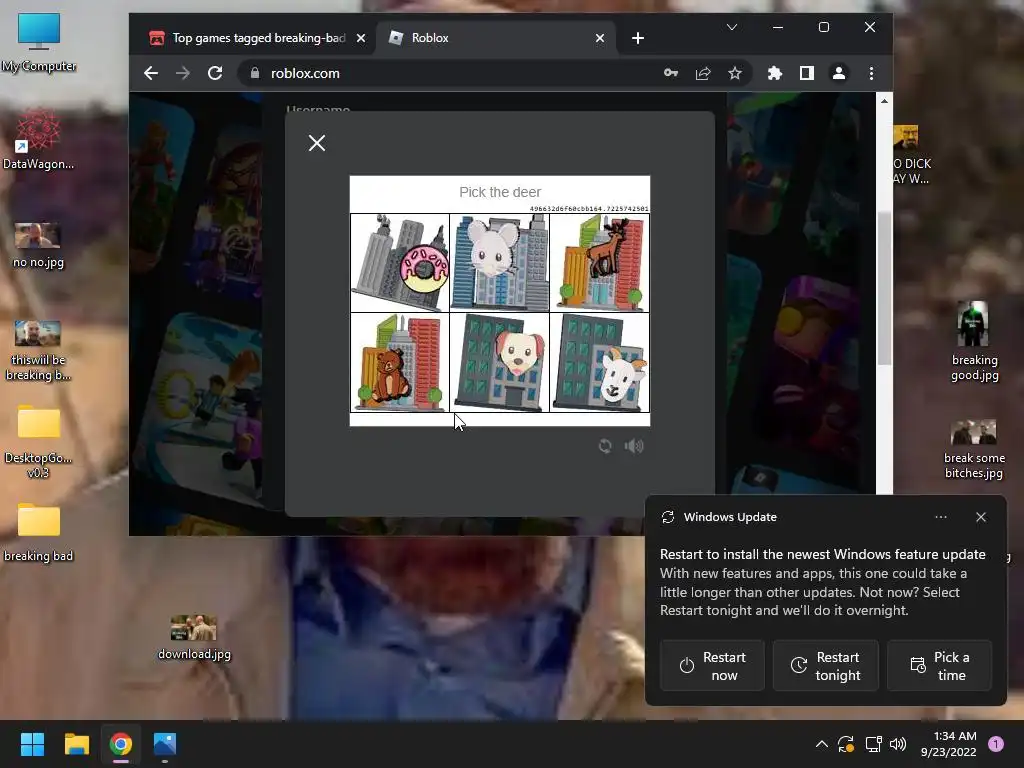Select the mouse captcha image

(500, 263)
